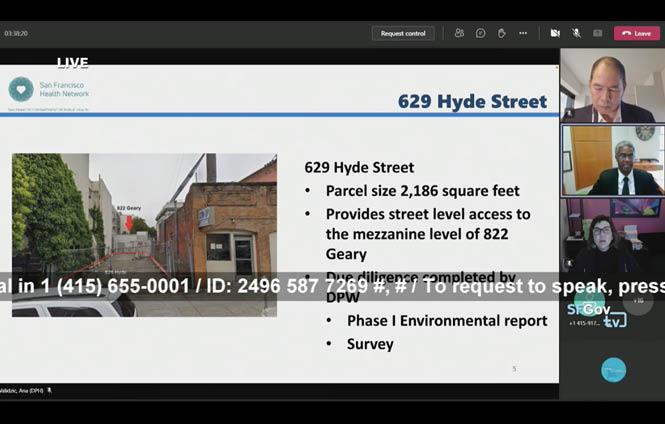The width and height of the screenshot is (665, 428).
Task: Click the "Survey" bullet text
Action: pos(370,344)
